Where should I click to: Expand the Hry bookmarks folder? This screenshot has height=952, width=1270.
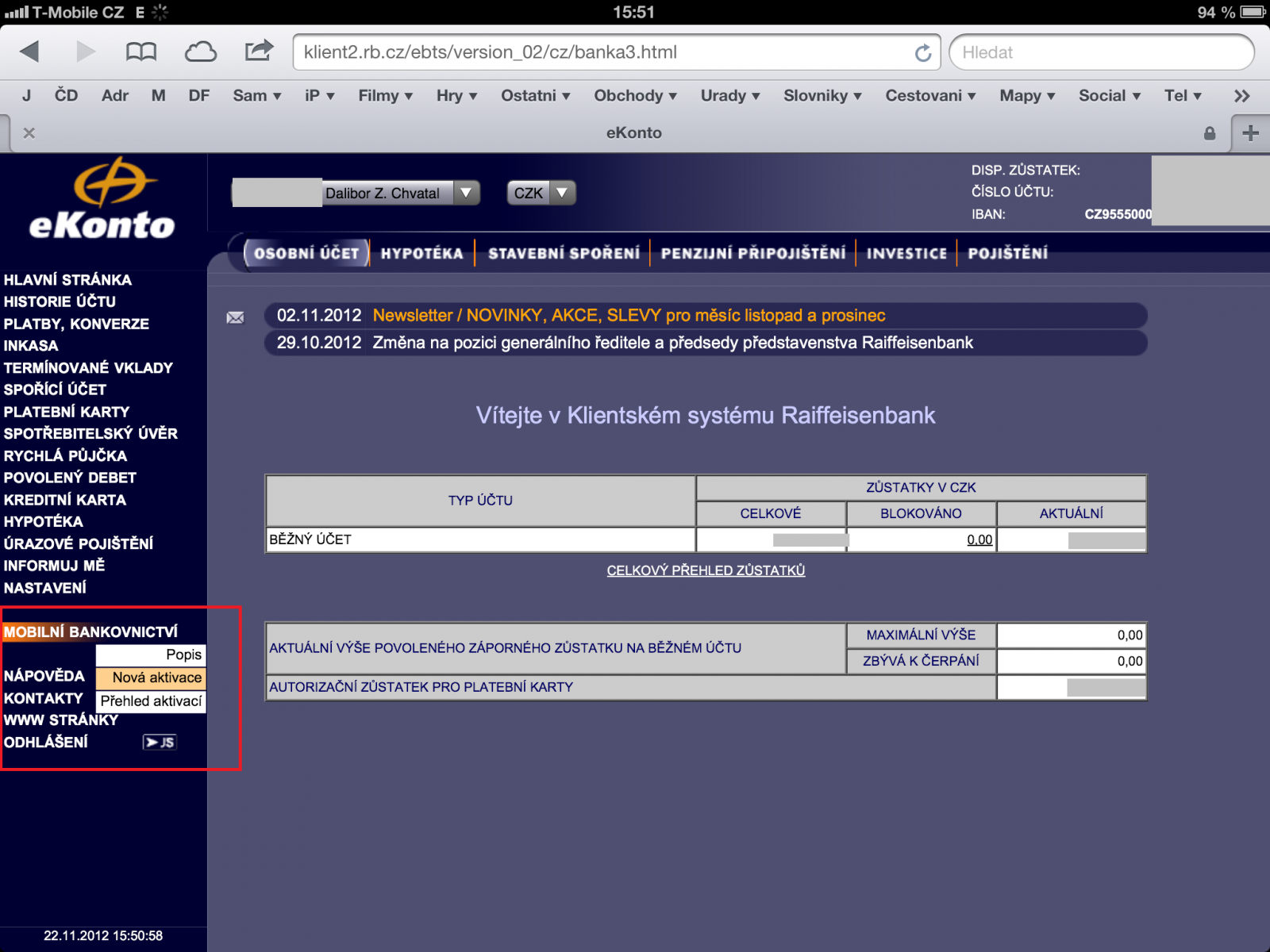point(457,96)
